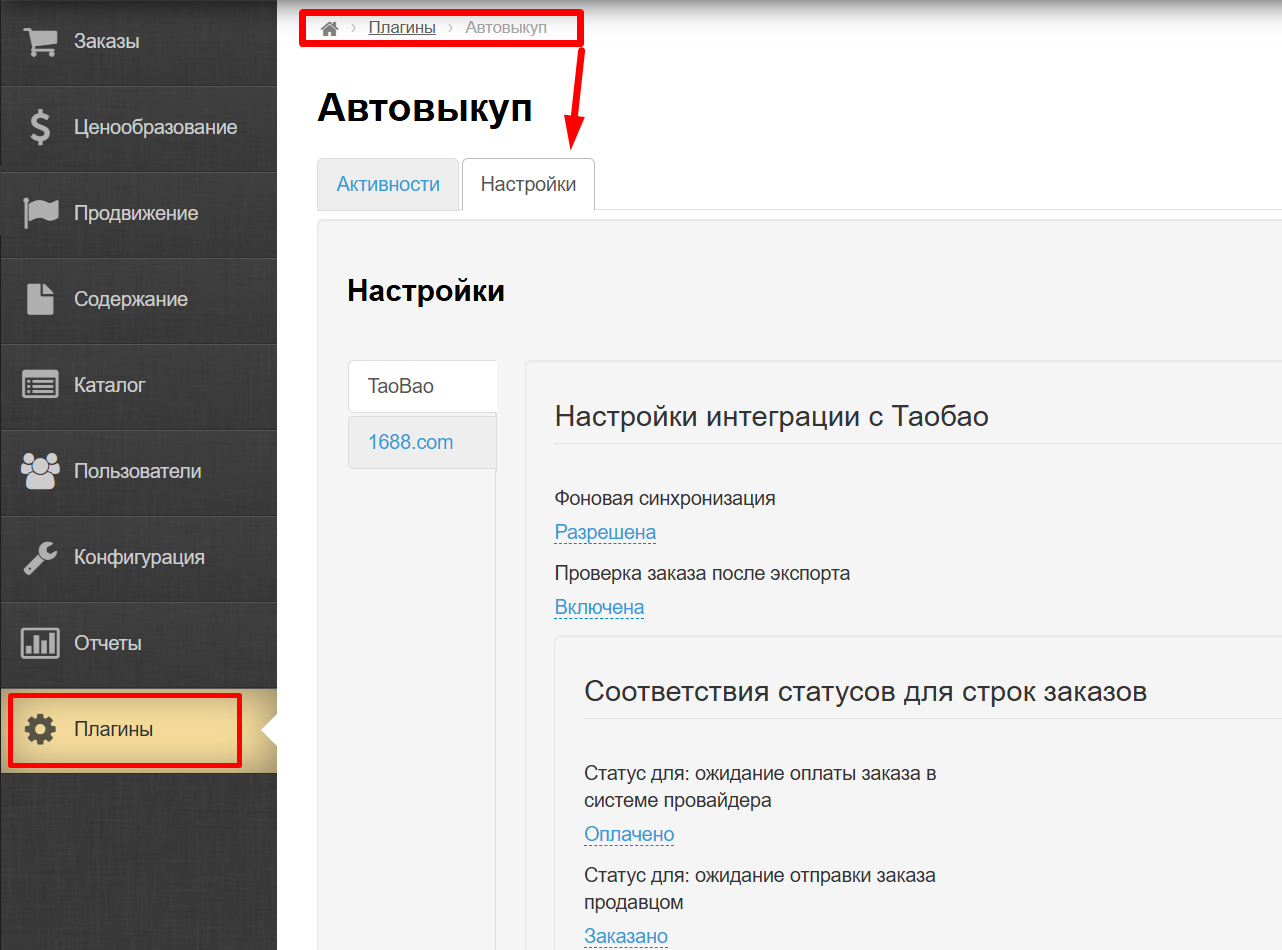Click the document Содержание icon

[x=40, y=299]
